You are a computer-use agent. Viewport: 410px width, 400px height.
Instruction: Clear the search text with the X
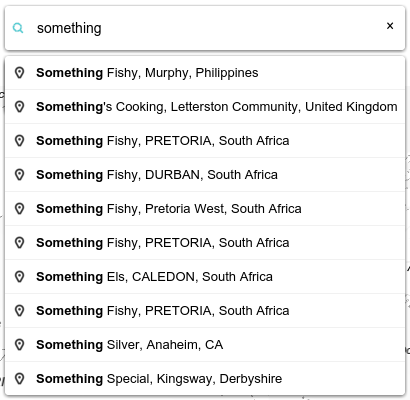click(x=390, y=26)
